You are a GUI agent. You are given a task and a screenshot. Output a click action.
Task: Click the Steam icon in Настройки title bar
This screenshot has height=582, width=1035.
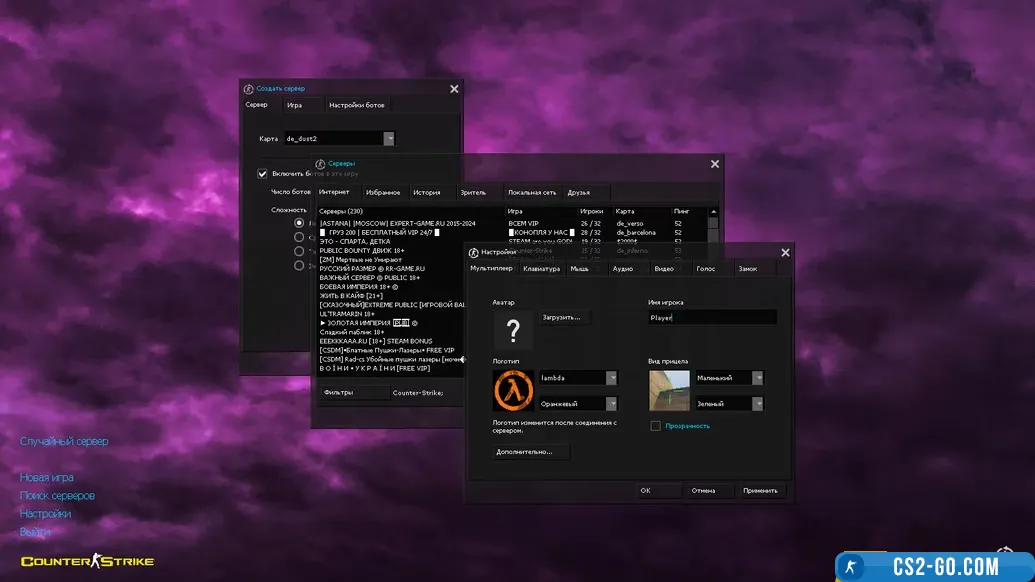click(473, 253)
